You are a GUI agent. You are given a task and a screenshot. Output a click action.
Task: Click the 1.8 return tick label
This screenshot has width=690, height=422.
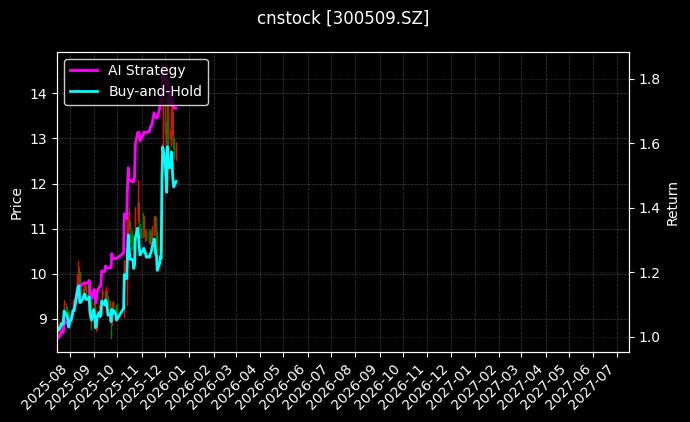point(649,80)
